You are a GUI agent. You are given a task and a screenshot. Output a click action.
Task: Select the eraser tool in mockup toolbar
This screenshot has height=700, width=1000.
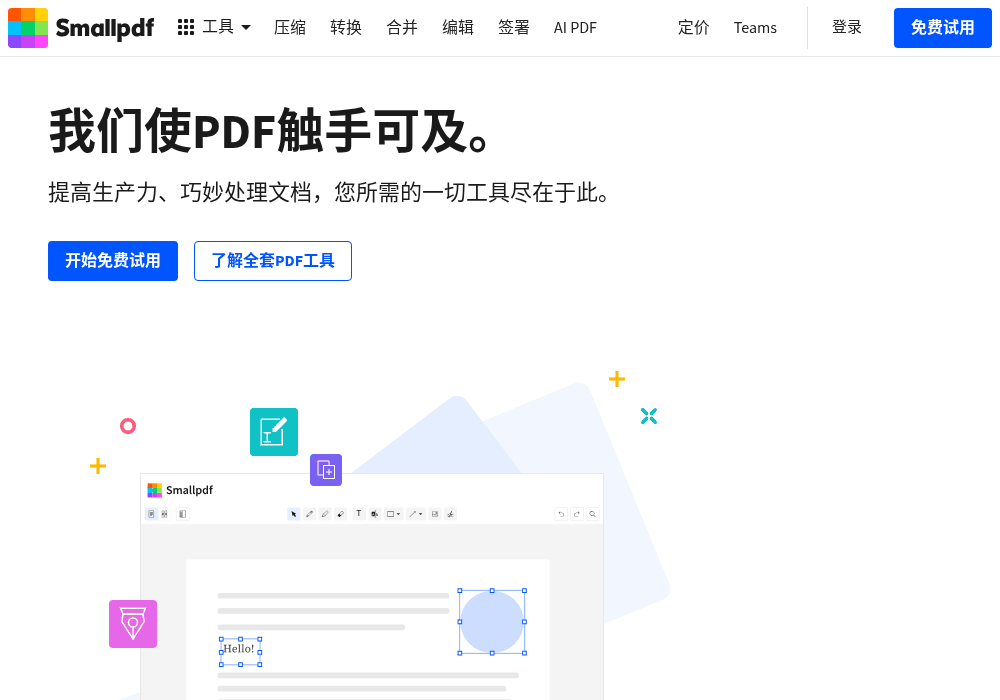[341, 514]
